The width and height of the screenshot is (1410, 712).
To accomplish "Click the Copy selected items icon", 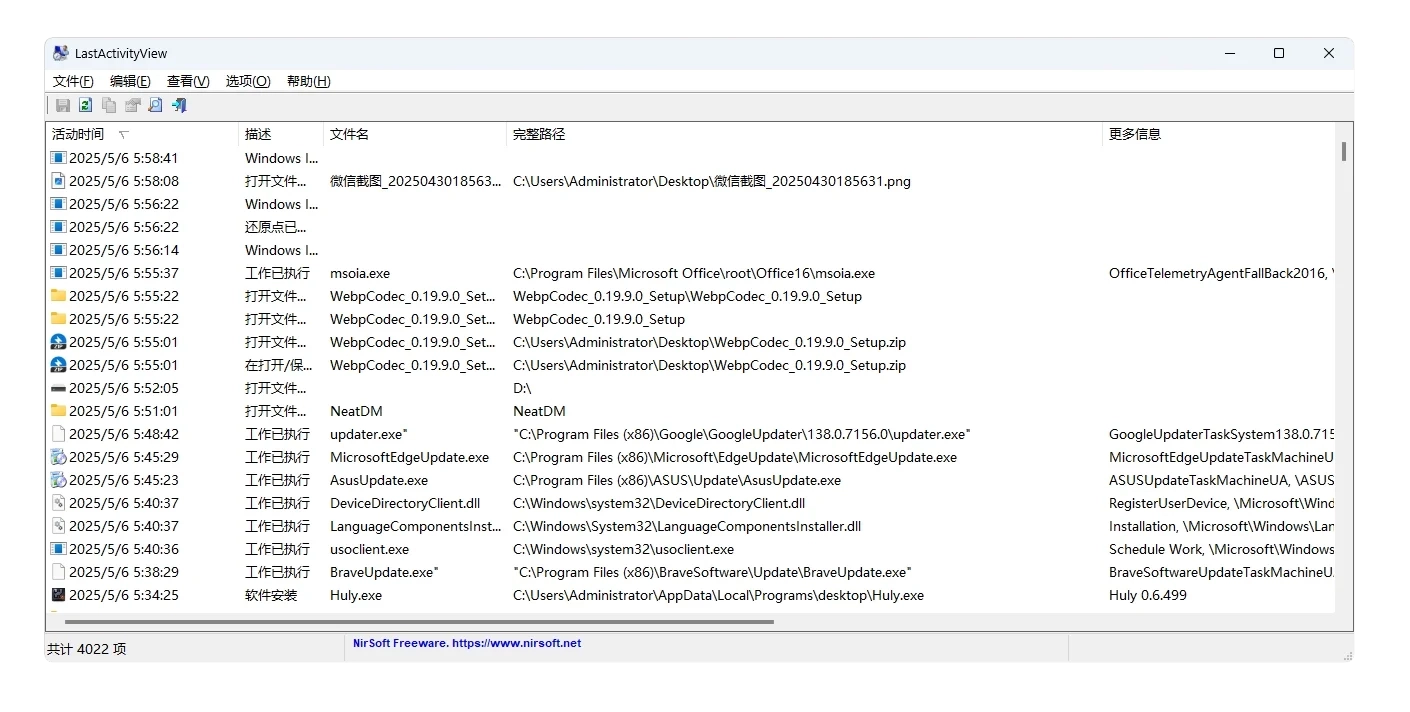I will click(x=109, y=105).
